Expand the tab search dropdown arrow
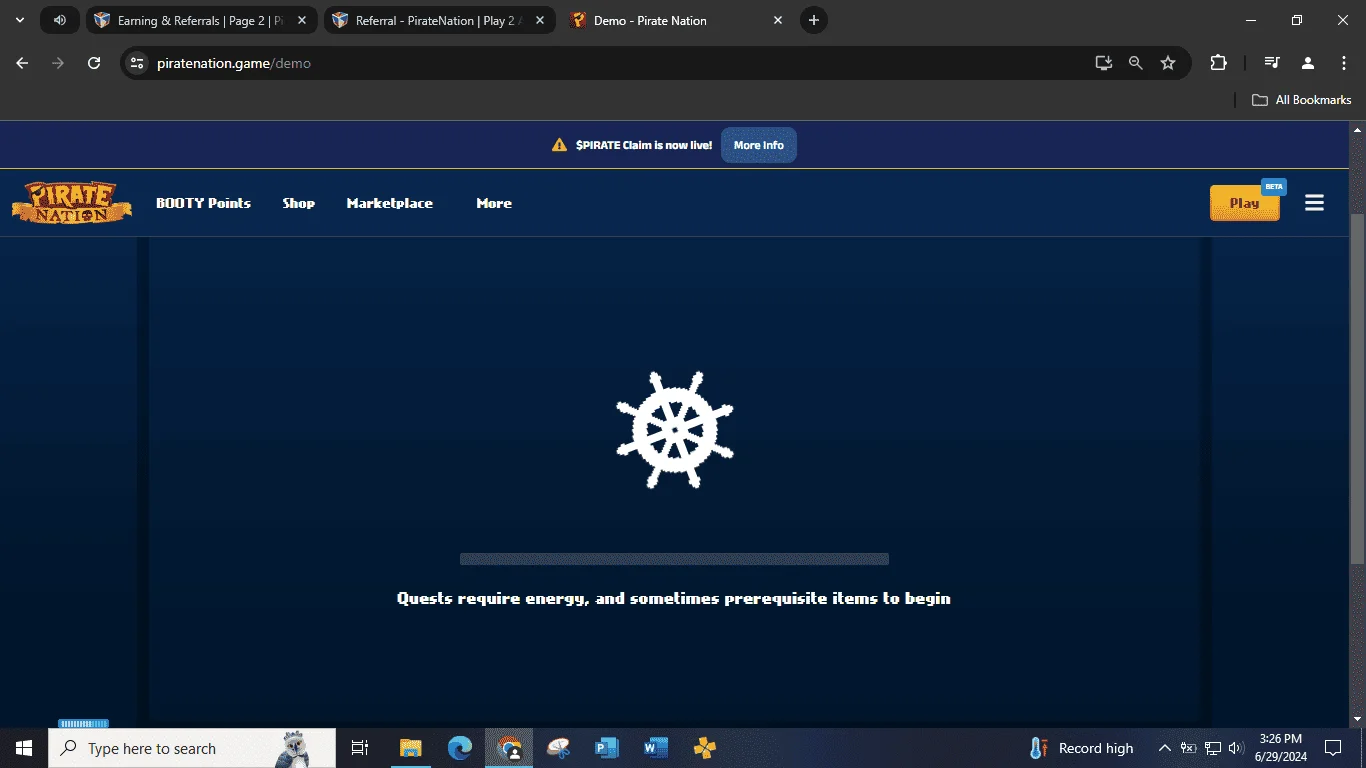The height and width of the screenshot is (768, 1366). [19, 20]
